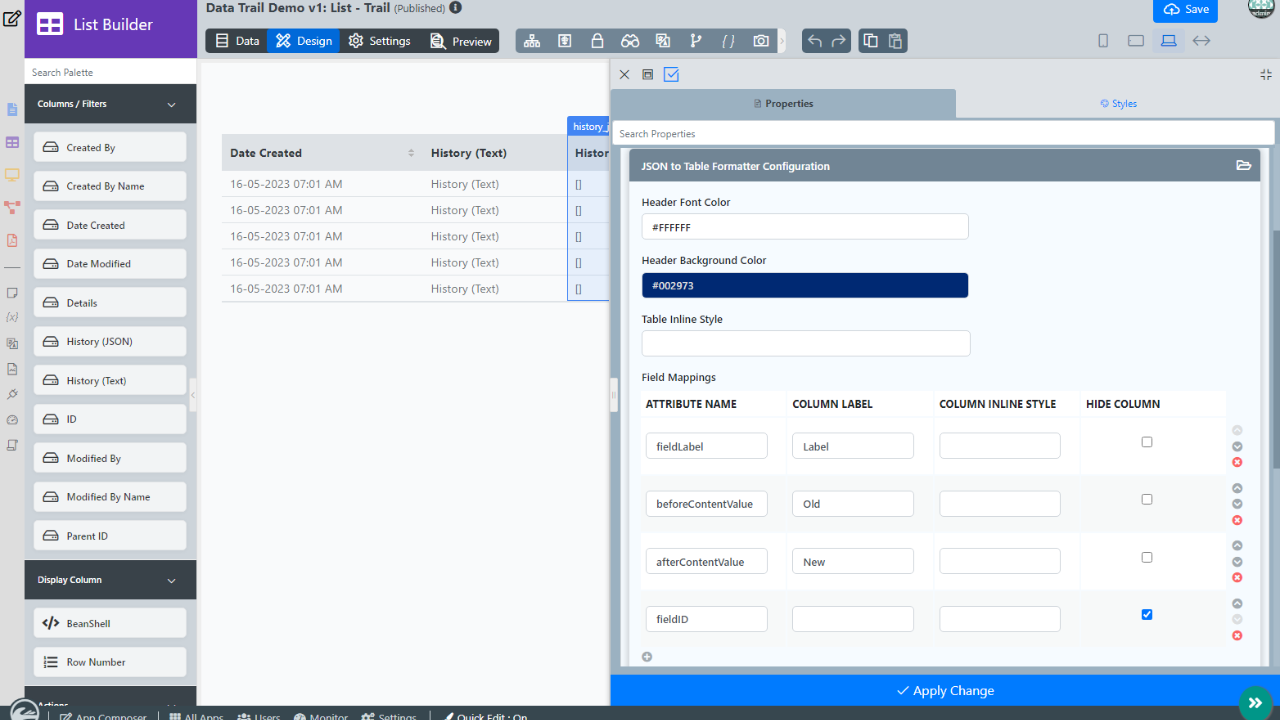Image resolution: width=1280 pixels, height=720 pixels.
Task: Click the padlock icon in the toolbar
Action: [597, 41]
